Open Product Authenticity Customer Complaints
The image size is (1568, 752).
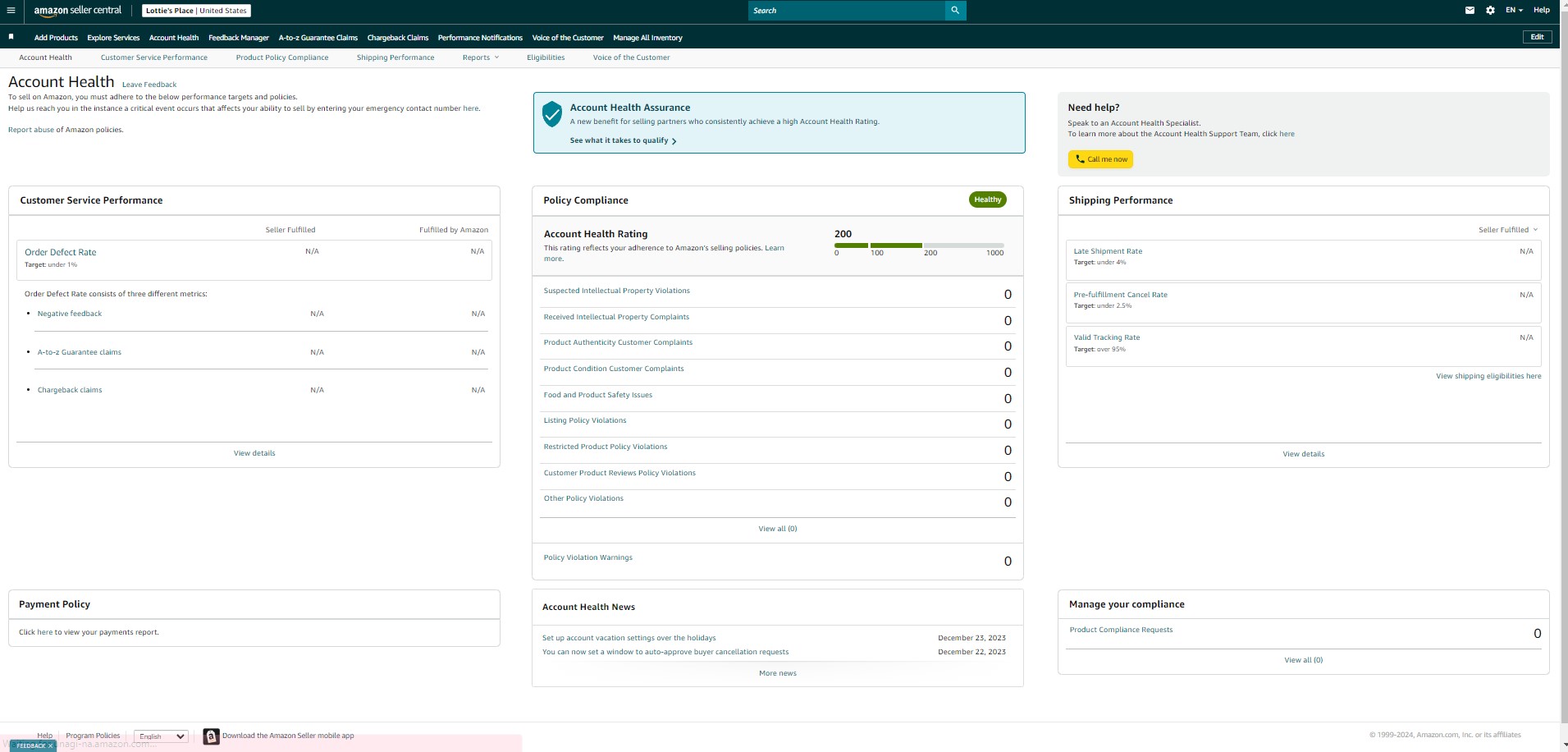pyautogui.click(x=618, y=342)
